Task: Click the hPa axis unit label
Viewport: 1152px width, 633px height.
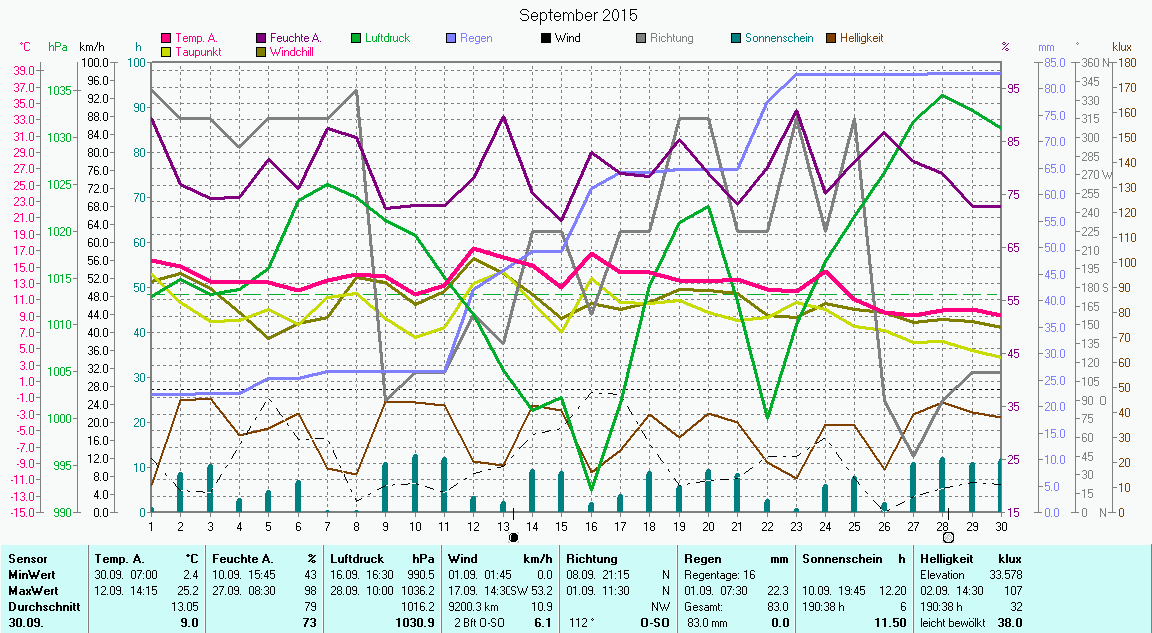Action: 58,47
